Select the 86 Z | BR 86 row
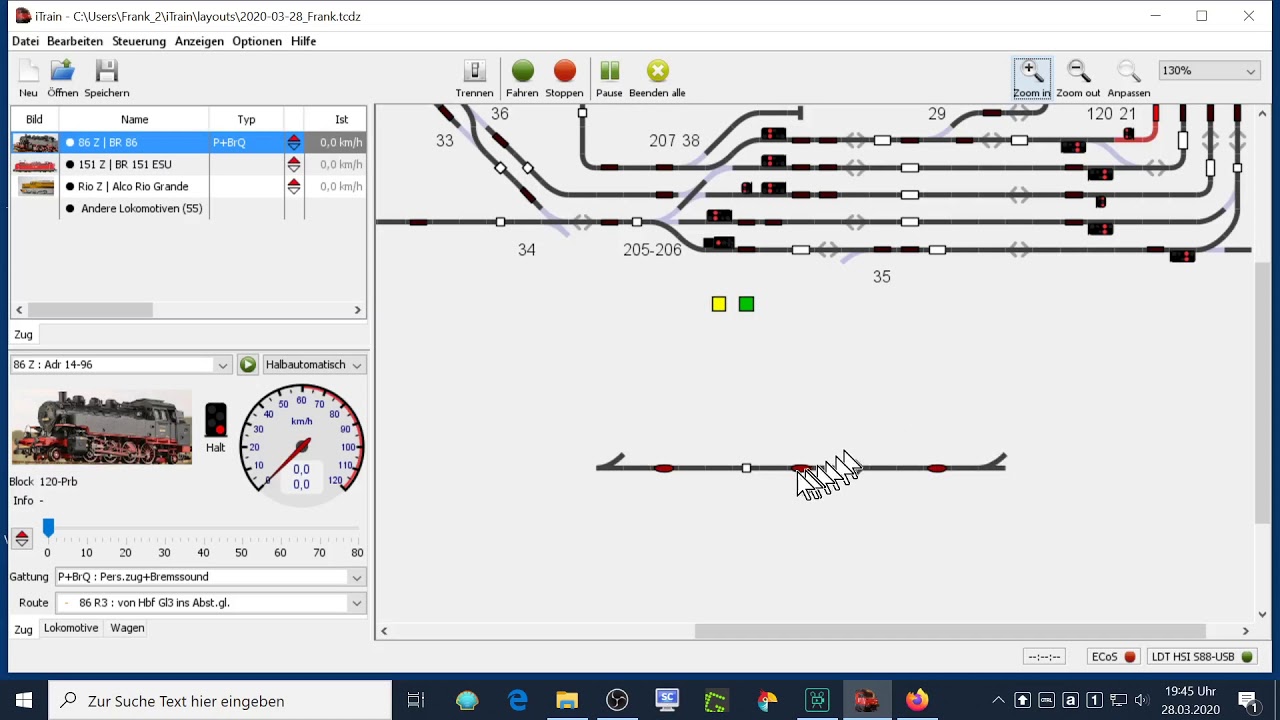Viewport: 1280px width, 720px height. [x=188, y=142]
